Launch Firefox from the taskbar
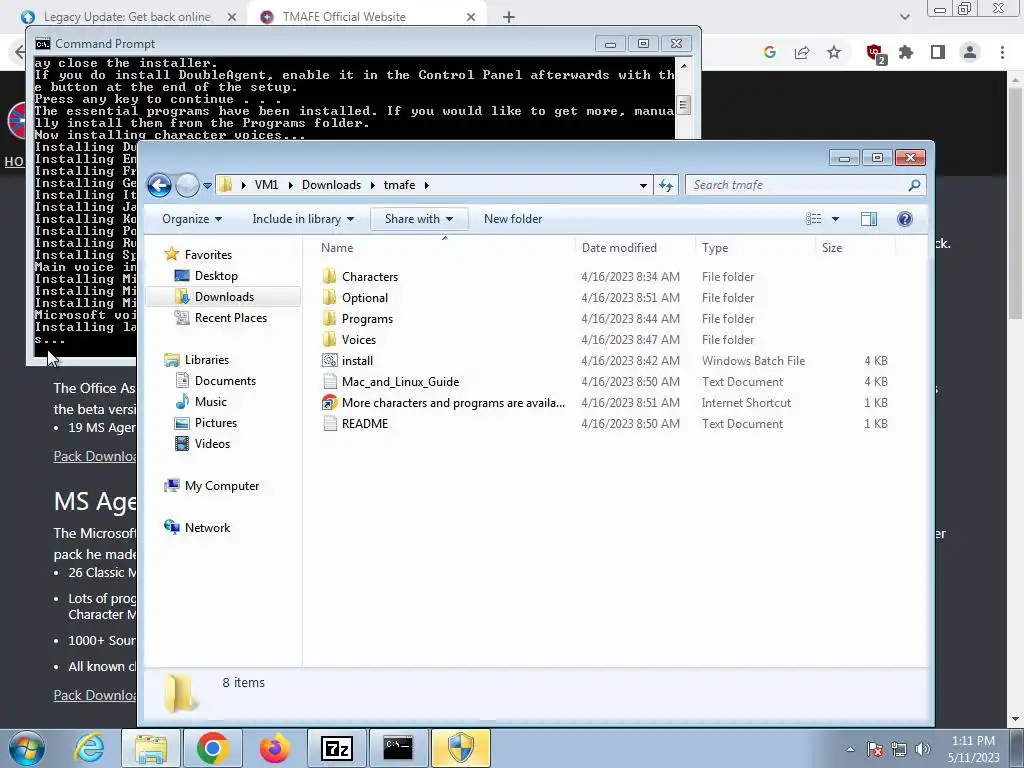The height and width of the screenshot is (768, 1024). point(275,748)
